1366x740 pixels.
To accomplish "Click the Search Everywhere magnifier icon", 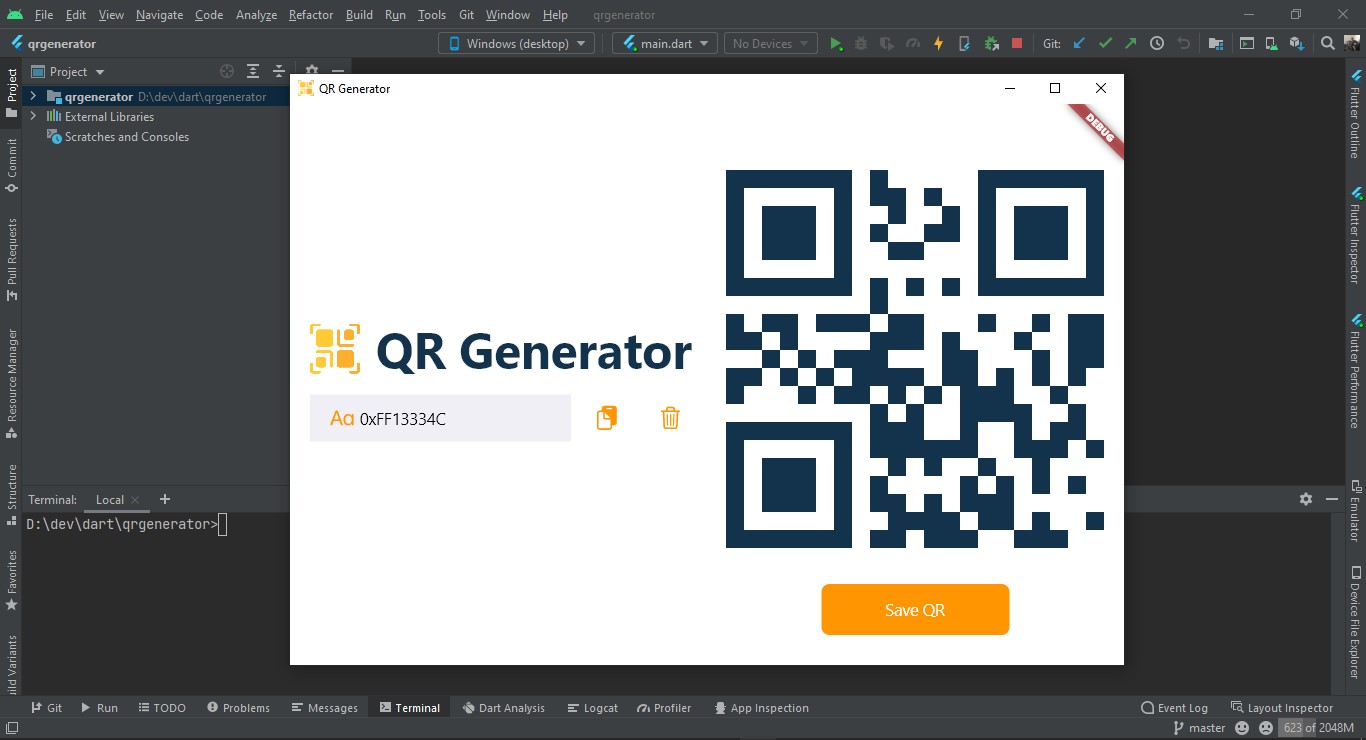I will point(1327,44).
